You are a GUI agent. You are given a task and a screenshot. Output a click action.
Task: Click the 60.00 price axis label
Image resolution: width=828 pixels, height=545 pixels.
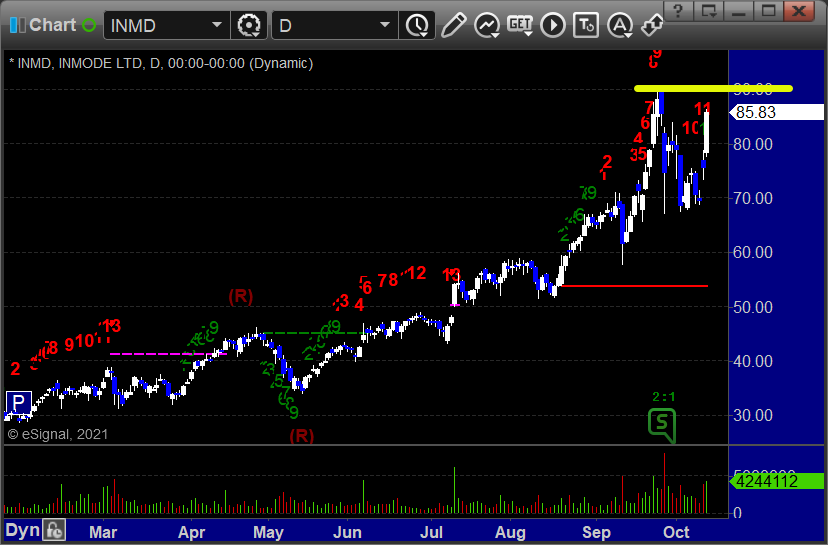tap(752, 252)
